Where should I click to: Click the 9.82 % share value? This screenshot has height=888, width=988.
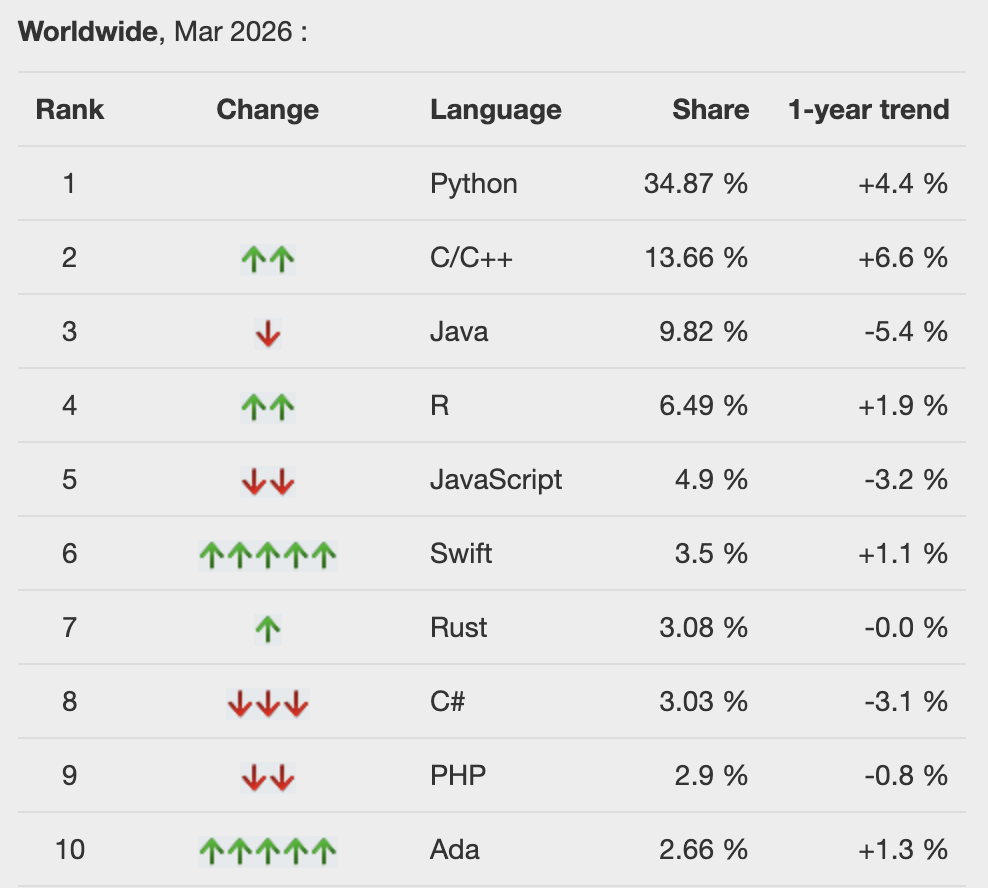(703, 332)
